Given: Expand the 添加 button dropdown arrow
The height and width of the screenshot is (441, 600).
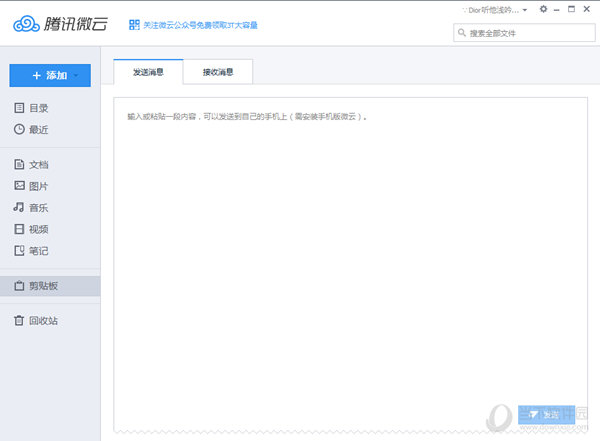Looking at the screenshot, I should (77, 75).
